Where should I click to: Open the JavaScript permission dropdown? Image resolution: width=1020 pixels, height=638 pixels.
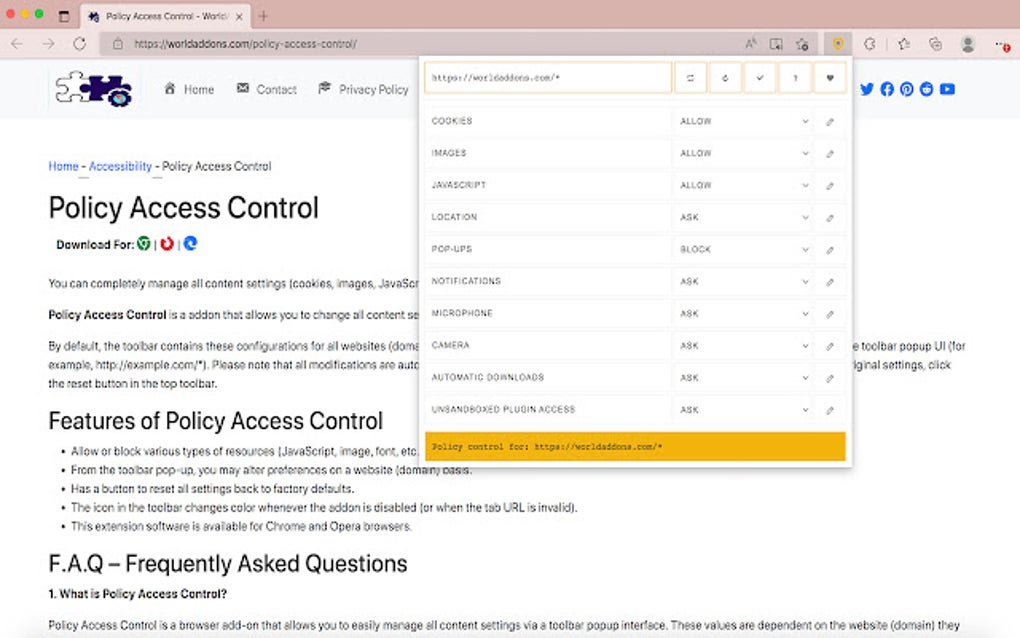click(x=744, y=185)
